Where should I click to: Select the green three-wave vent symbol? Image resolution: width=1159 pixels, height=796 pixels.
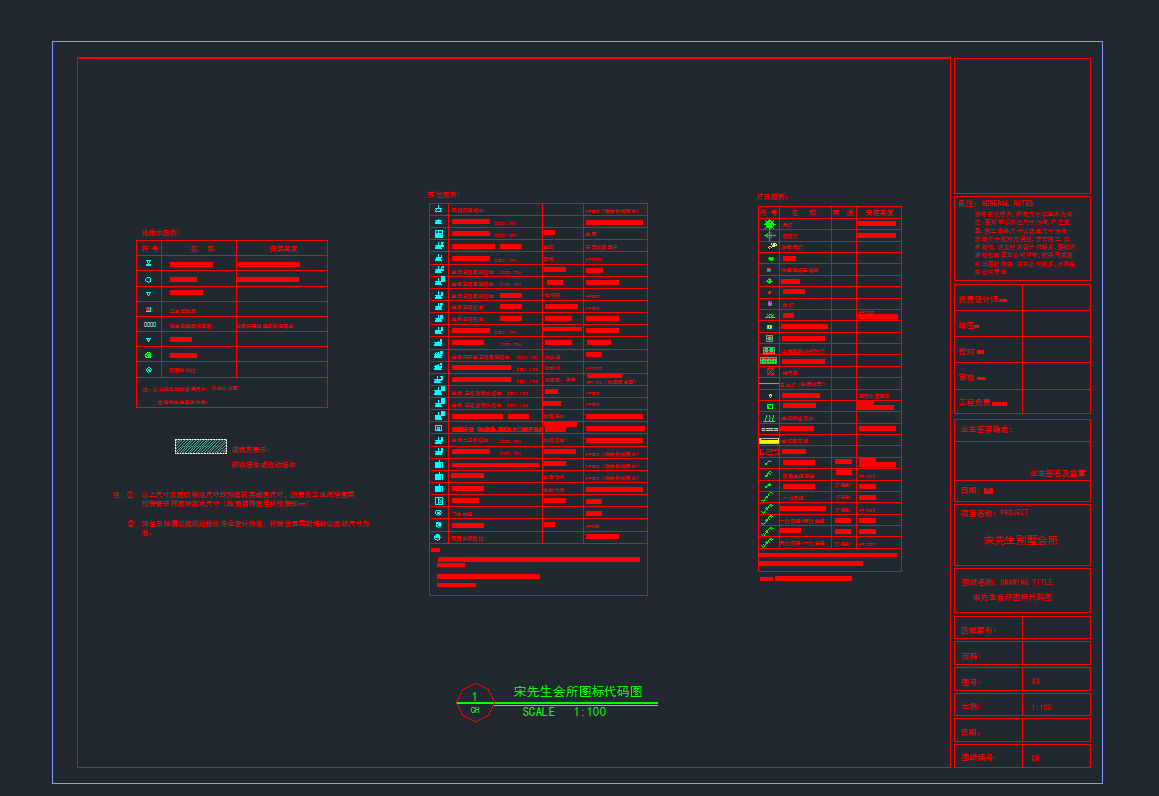pyautogui.click(x=768, y=418)
